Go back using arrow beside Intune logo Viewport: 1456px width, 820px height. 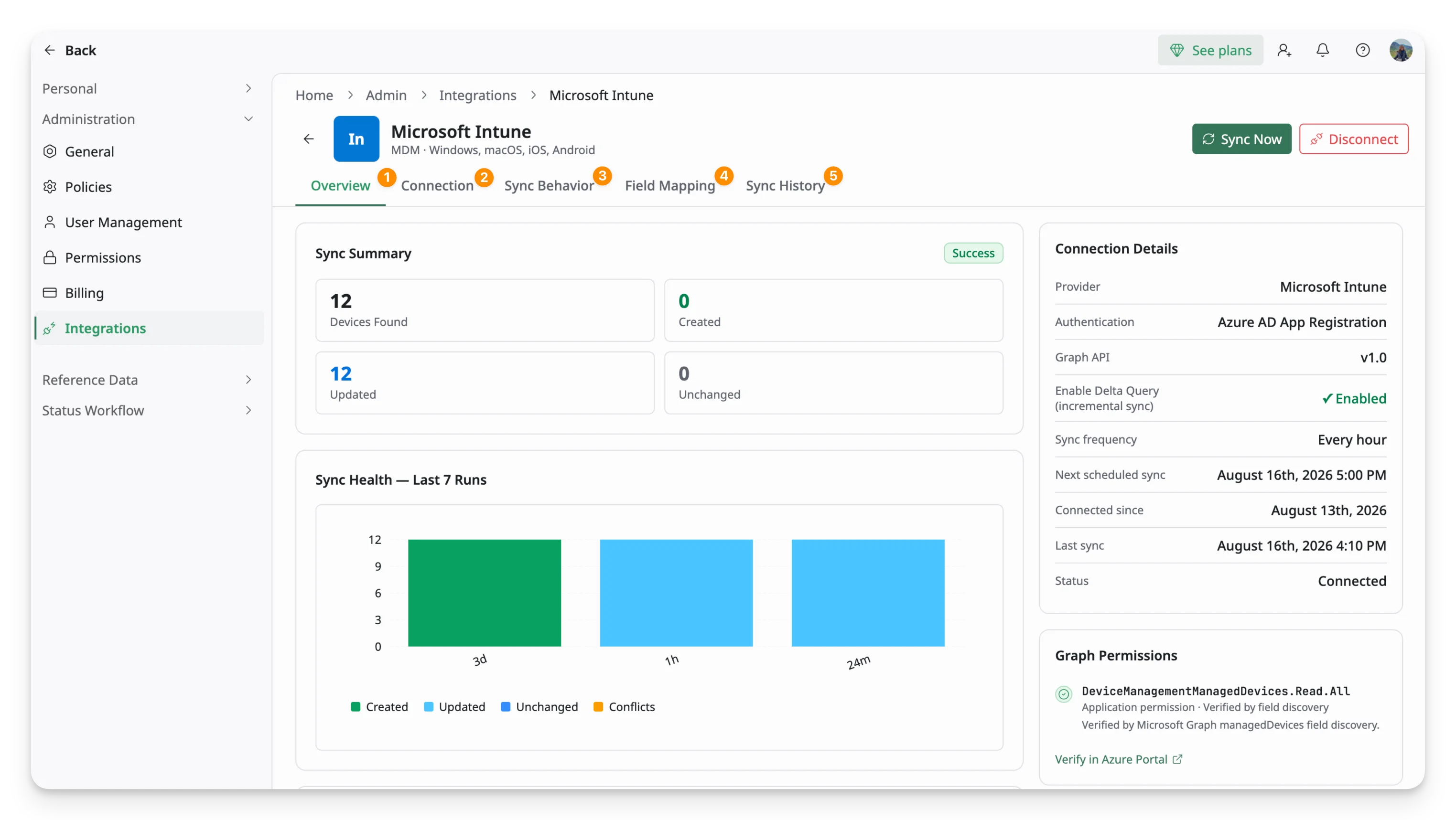(x=309, y=139)
